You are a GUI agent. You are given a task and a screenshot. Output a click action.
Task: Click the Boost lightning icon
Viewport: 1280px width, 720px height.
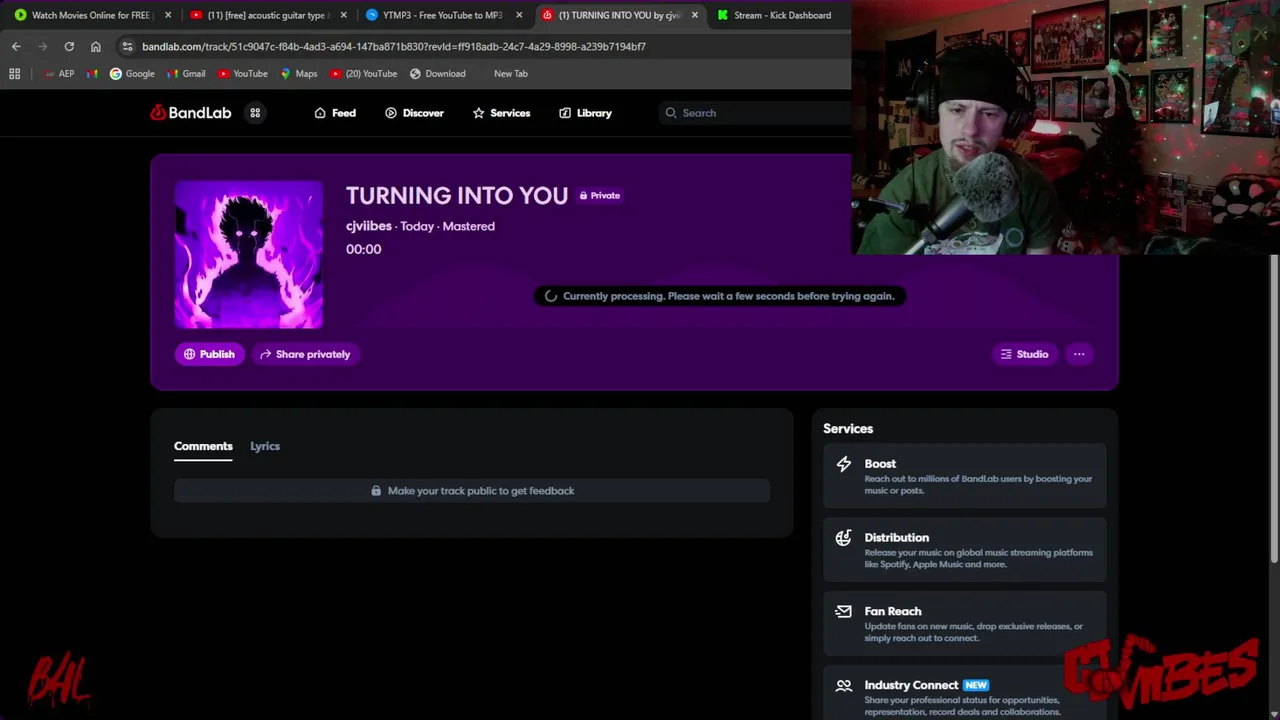844,464
